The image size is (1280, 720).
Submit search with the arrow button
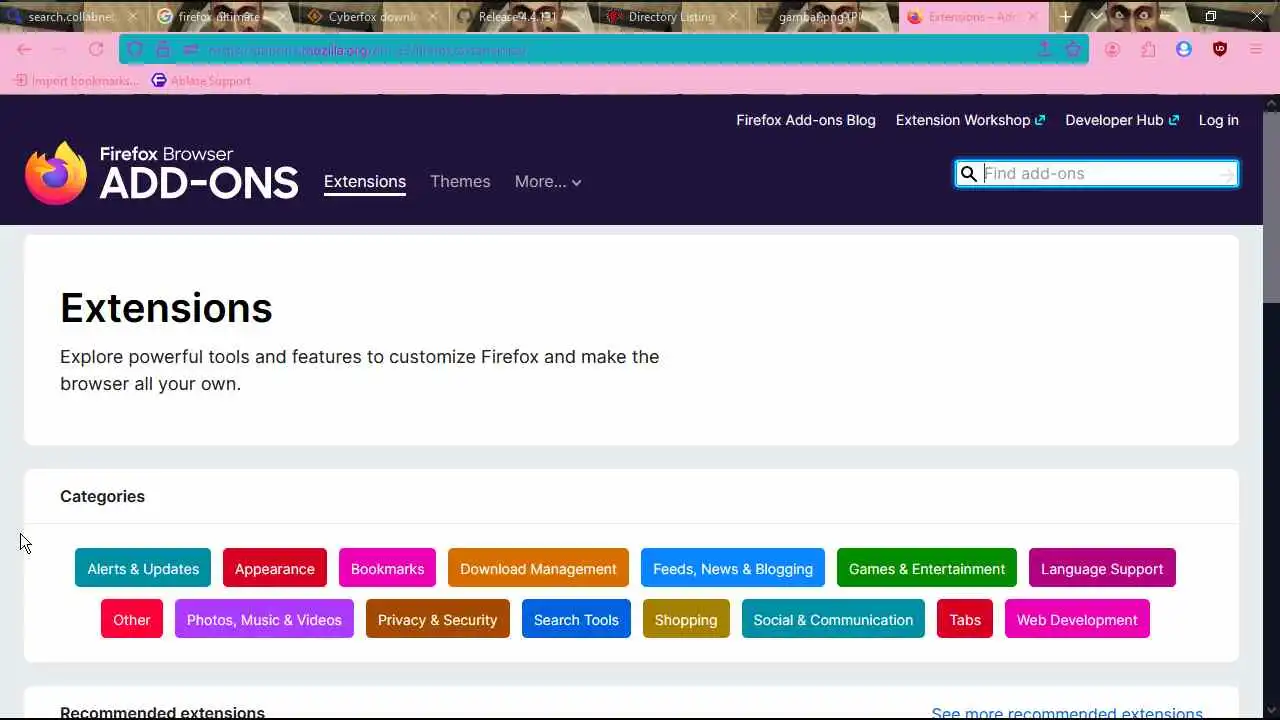point(1227,175)
